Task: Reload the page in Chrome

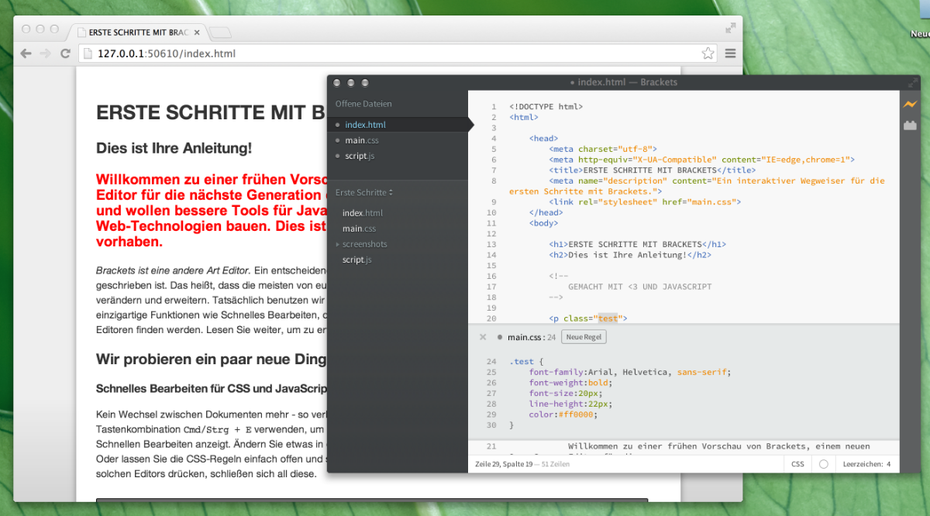Action: coord(65,53)
